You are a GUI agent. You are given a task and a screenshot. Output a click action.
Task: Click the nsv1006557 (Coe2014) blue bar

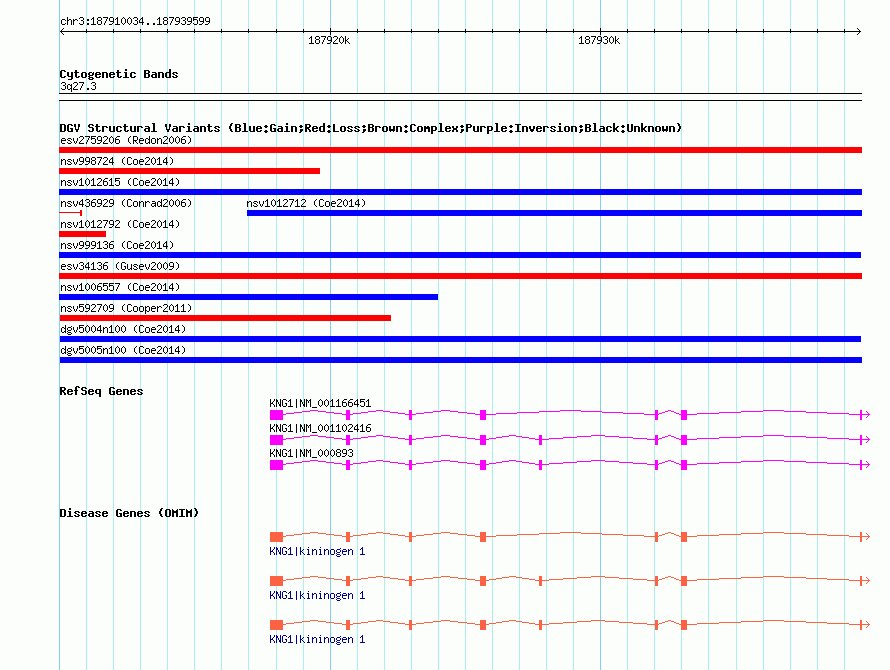coord(249,297)
